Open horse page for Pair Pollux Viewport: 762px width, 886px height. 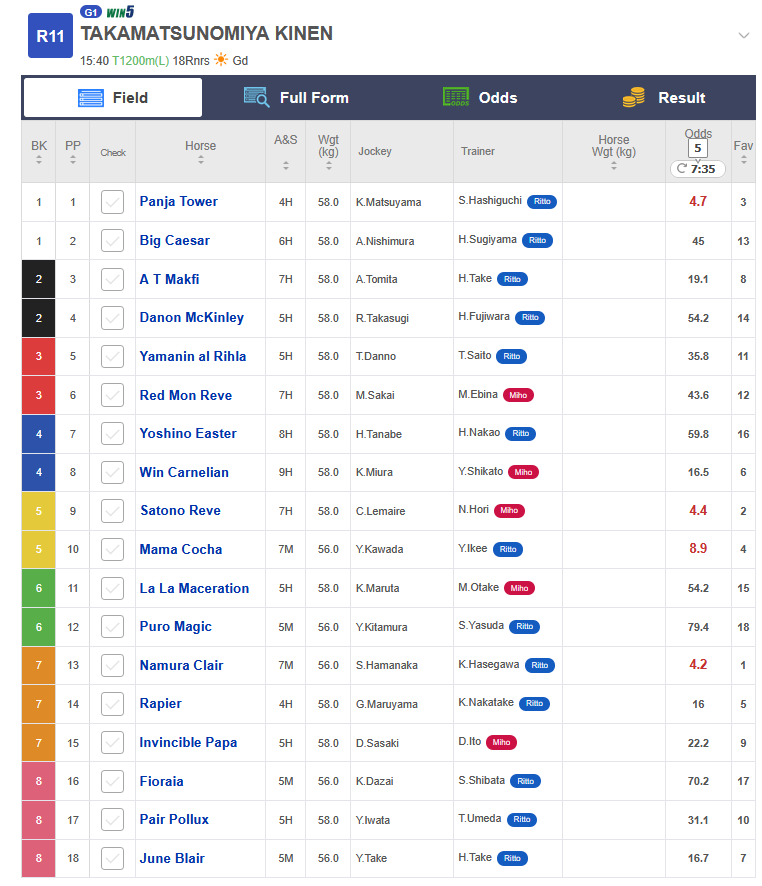174,819
